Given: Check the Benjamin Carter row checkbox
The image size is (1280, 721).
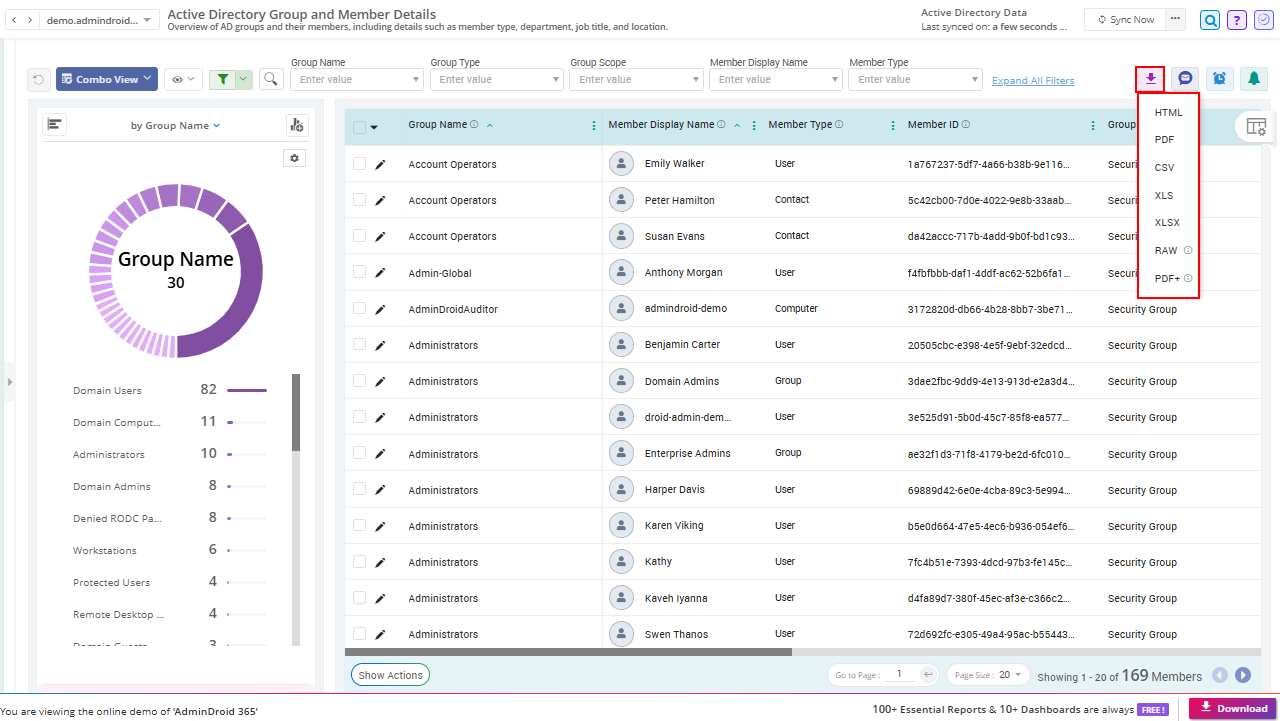Looking at the screenshot, I should [x=359, y=345].
